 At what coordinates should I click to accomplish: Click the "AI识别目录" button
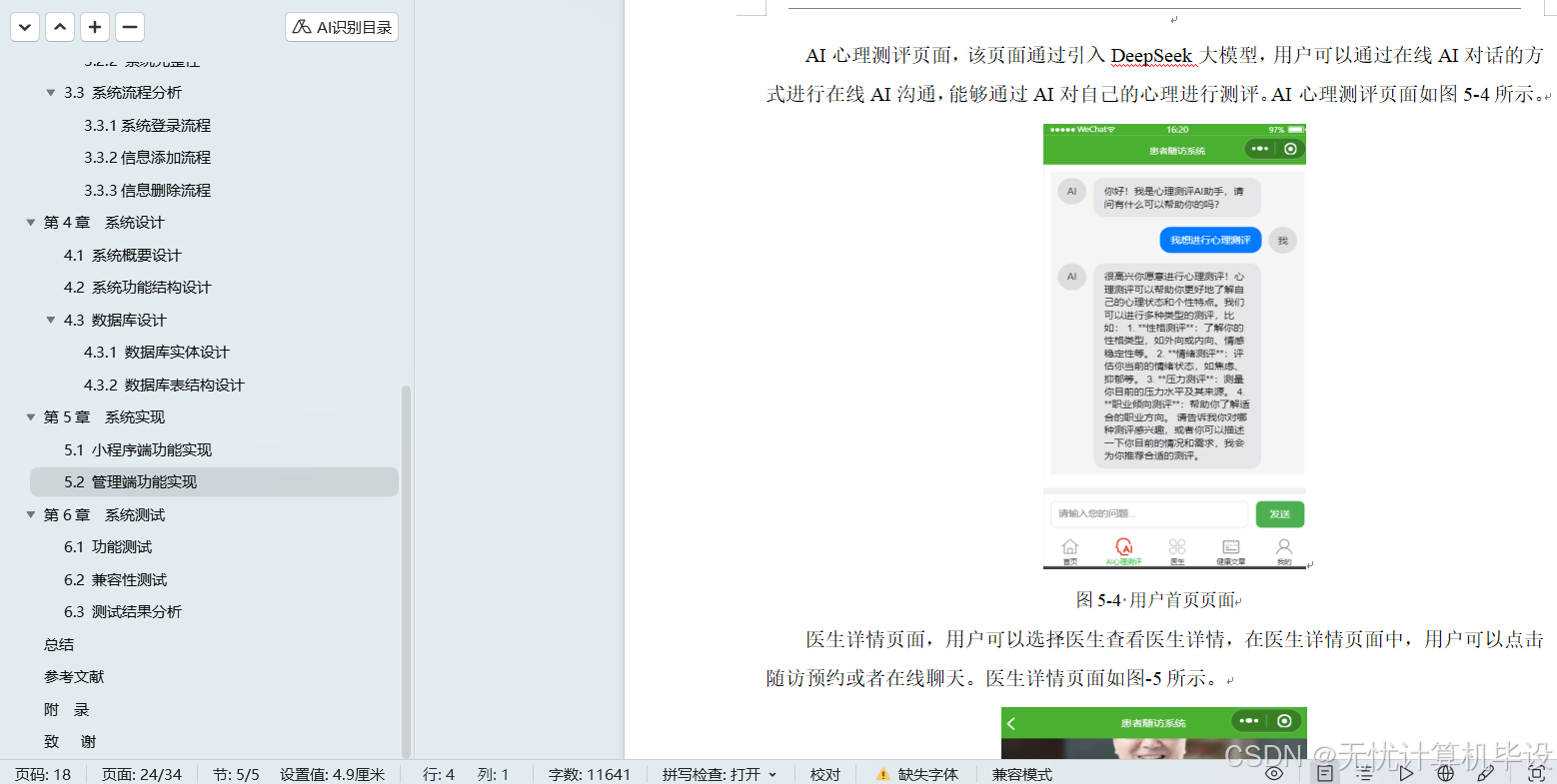(x=341, y=27)
